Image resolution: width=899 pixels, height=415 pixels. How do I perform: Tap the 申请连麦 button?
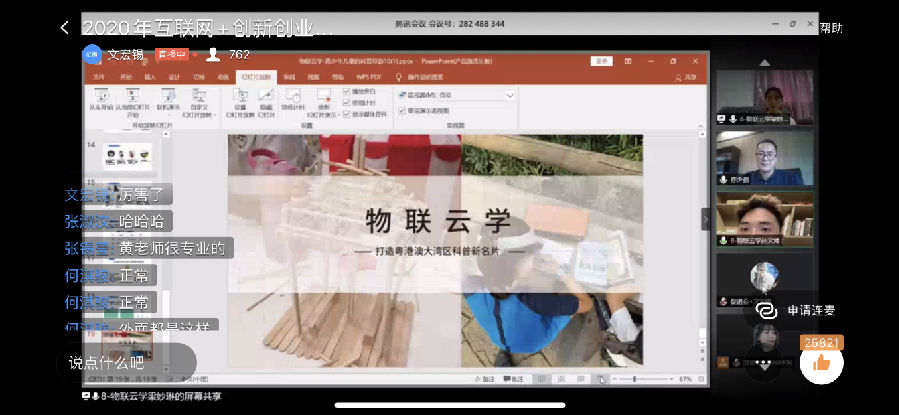coord(799,310)
